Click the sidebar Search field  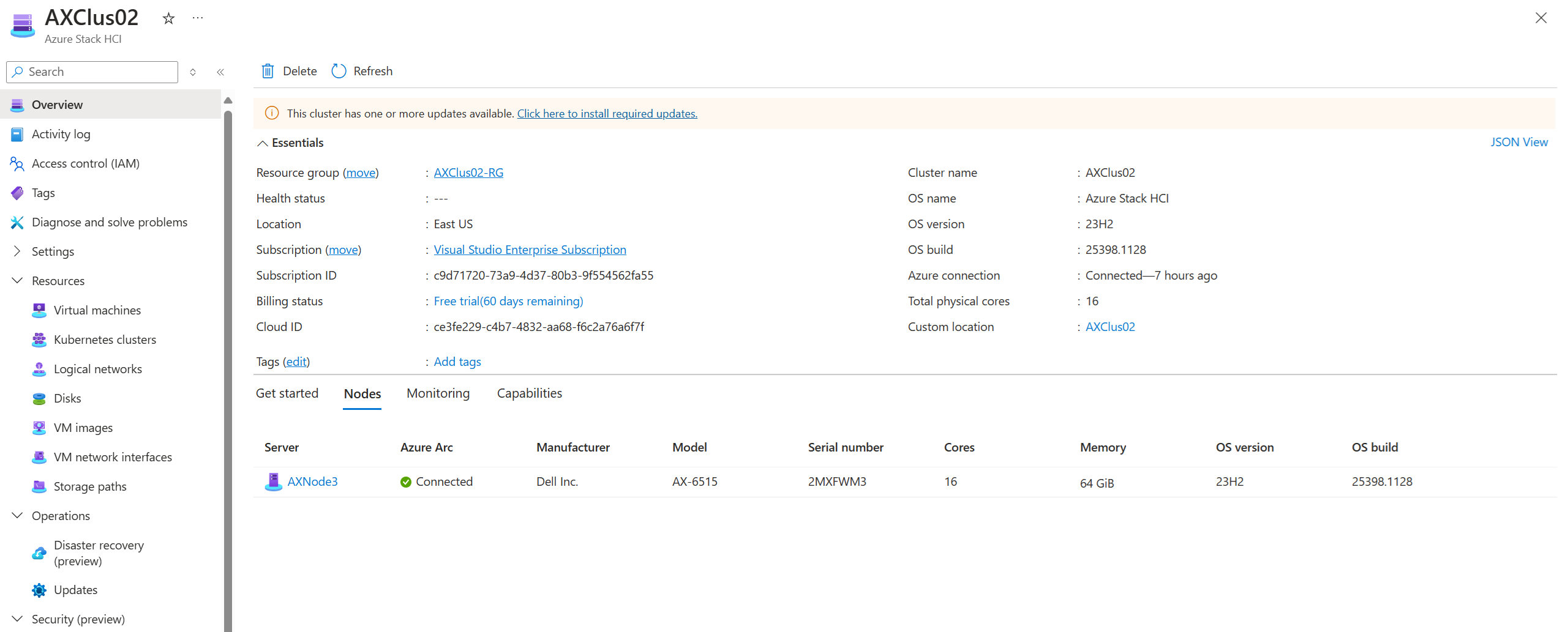[92, 72]
